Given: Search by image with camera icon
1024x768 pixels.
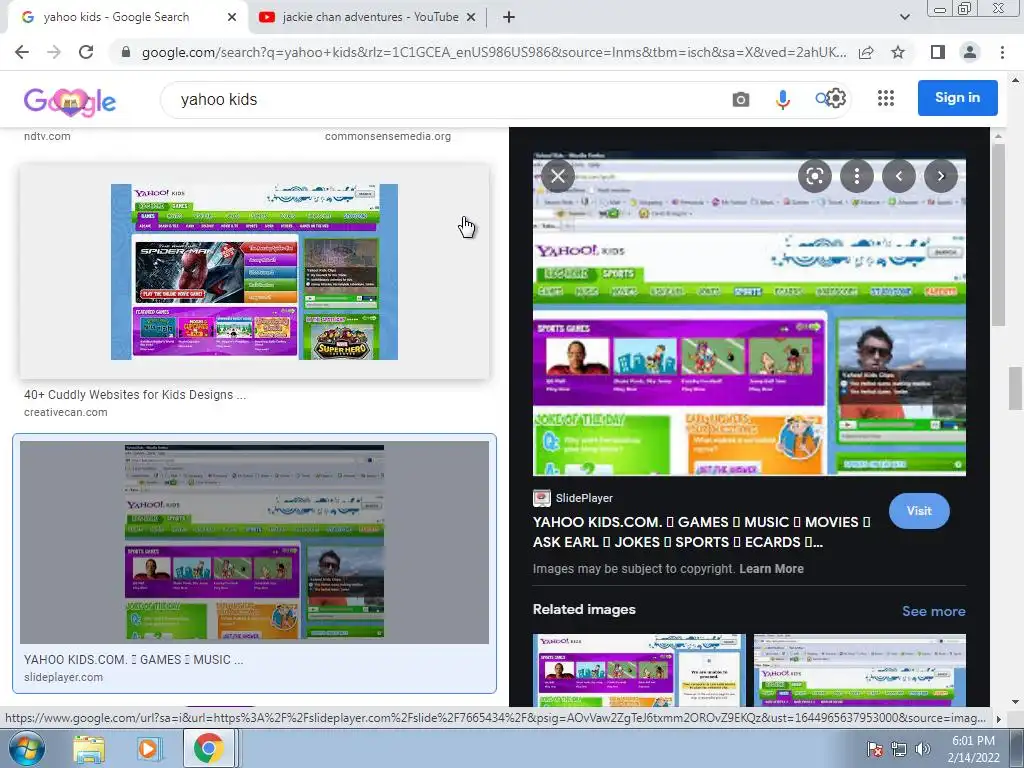Looking at the screenshot, I should [741, 99].
